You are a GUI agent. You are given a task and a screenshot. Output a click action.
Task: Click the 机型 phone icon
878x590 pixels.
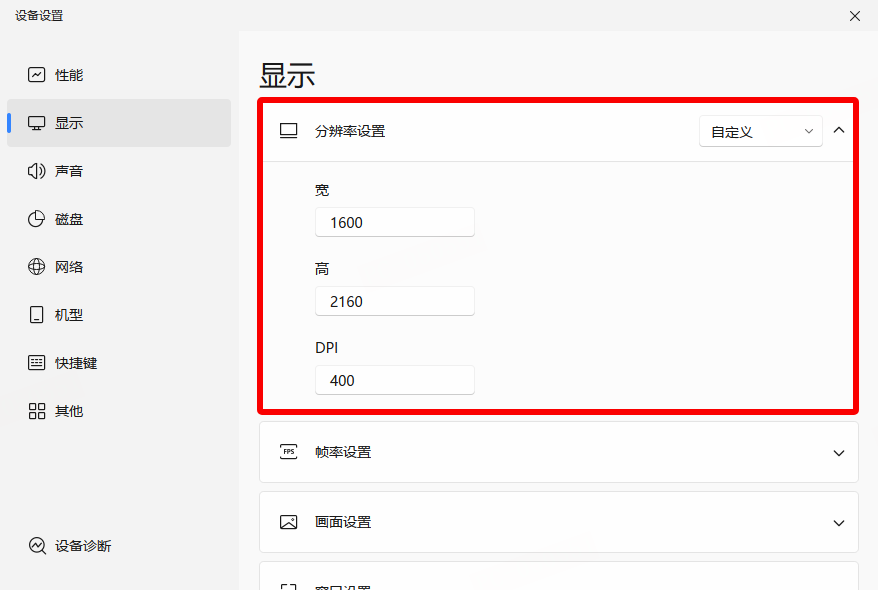[37, 315]
